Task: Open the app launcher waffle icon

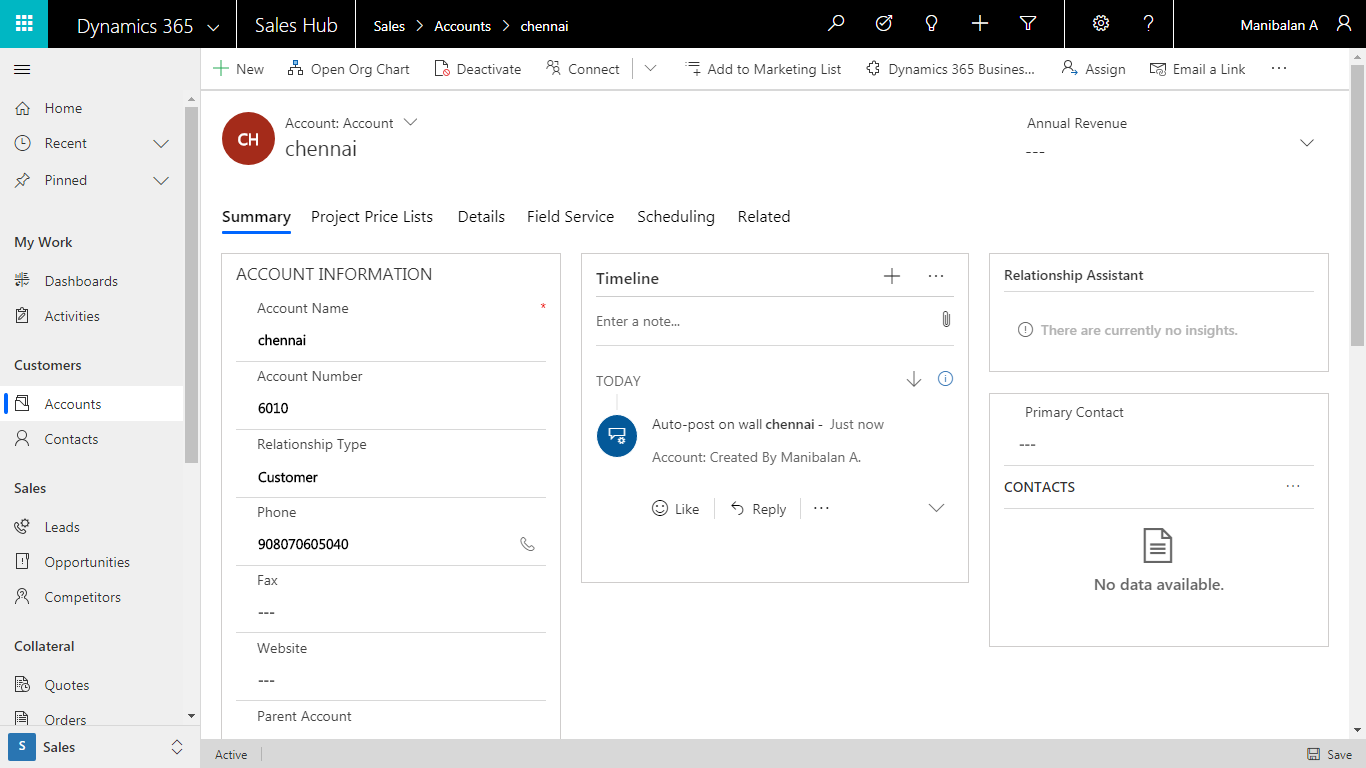Action: [24, 24]
